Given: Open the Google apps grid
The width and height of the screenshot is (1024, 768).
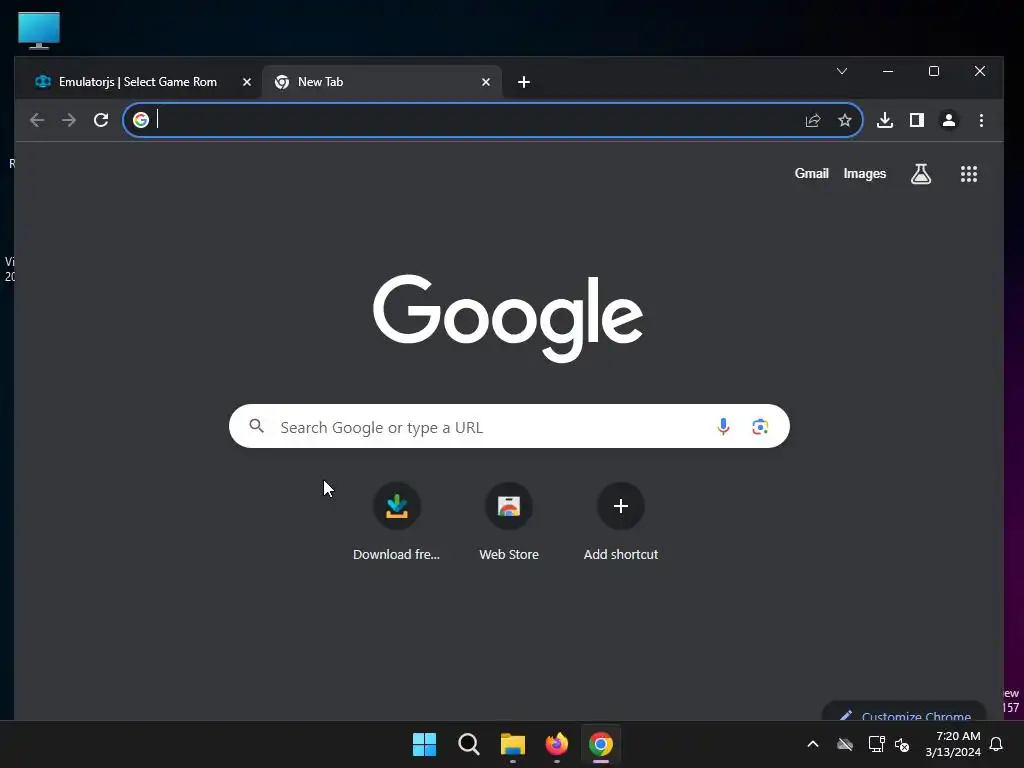Looking at the screenshot, I should coord(969,174).
